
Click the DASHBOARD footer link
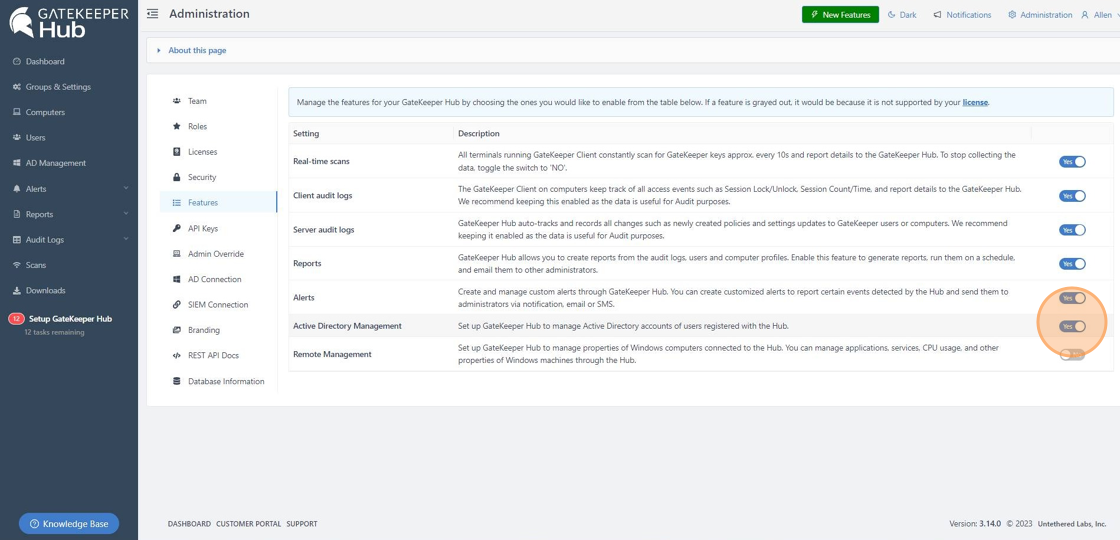pyautogui.click(x=189, y=524)
